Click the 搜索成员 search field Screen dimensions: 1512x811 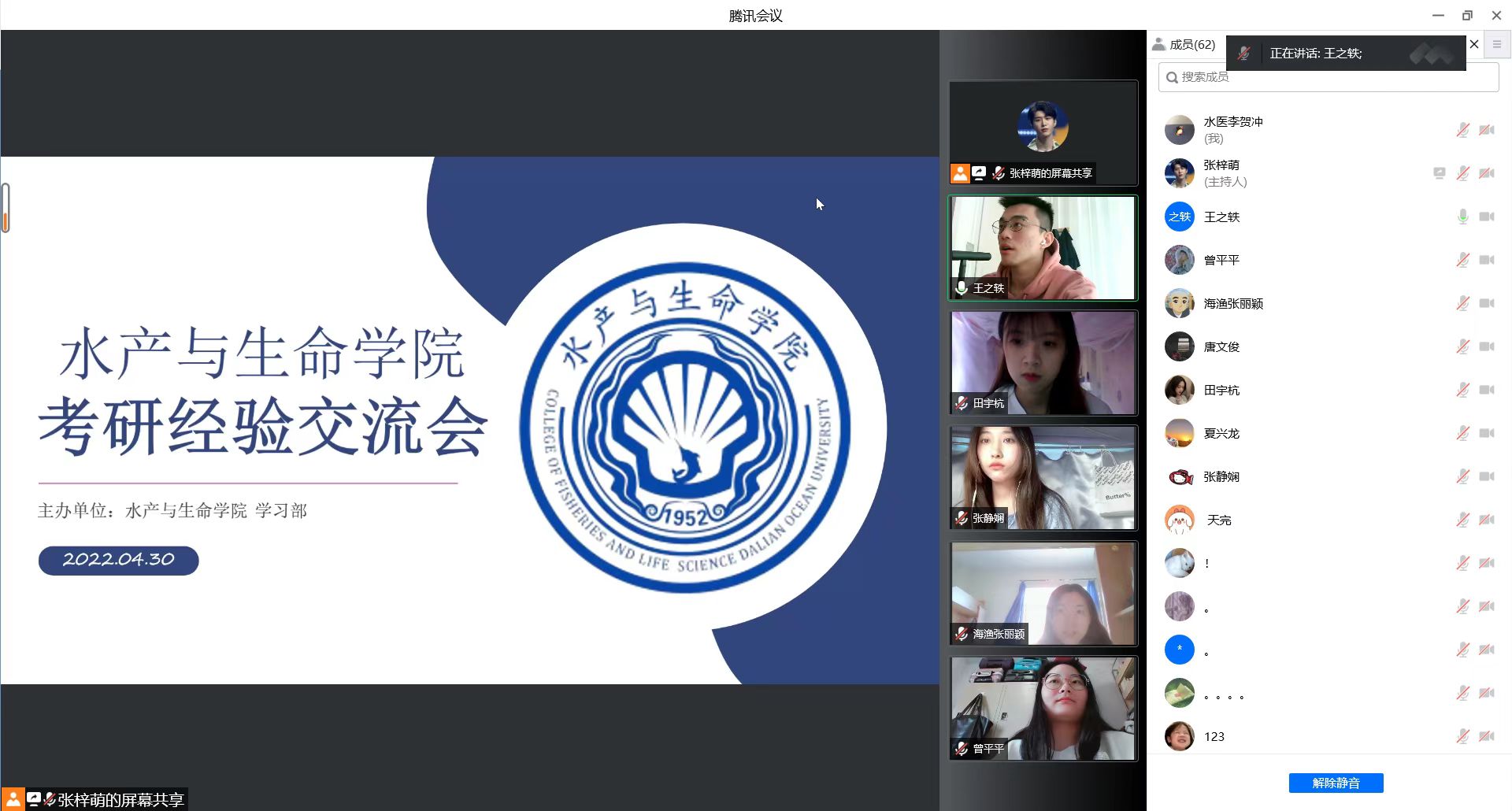point(1328,77)
